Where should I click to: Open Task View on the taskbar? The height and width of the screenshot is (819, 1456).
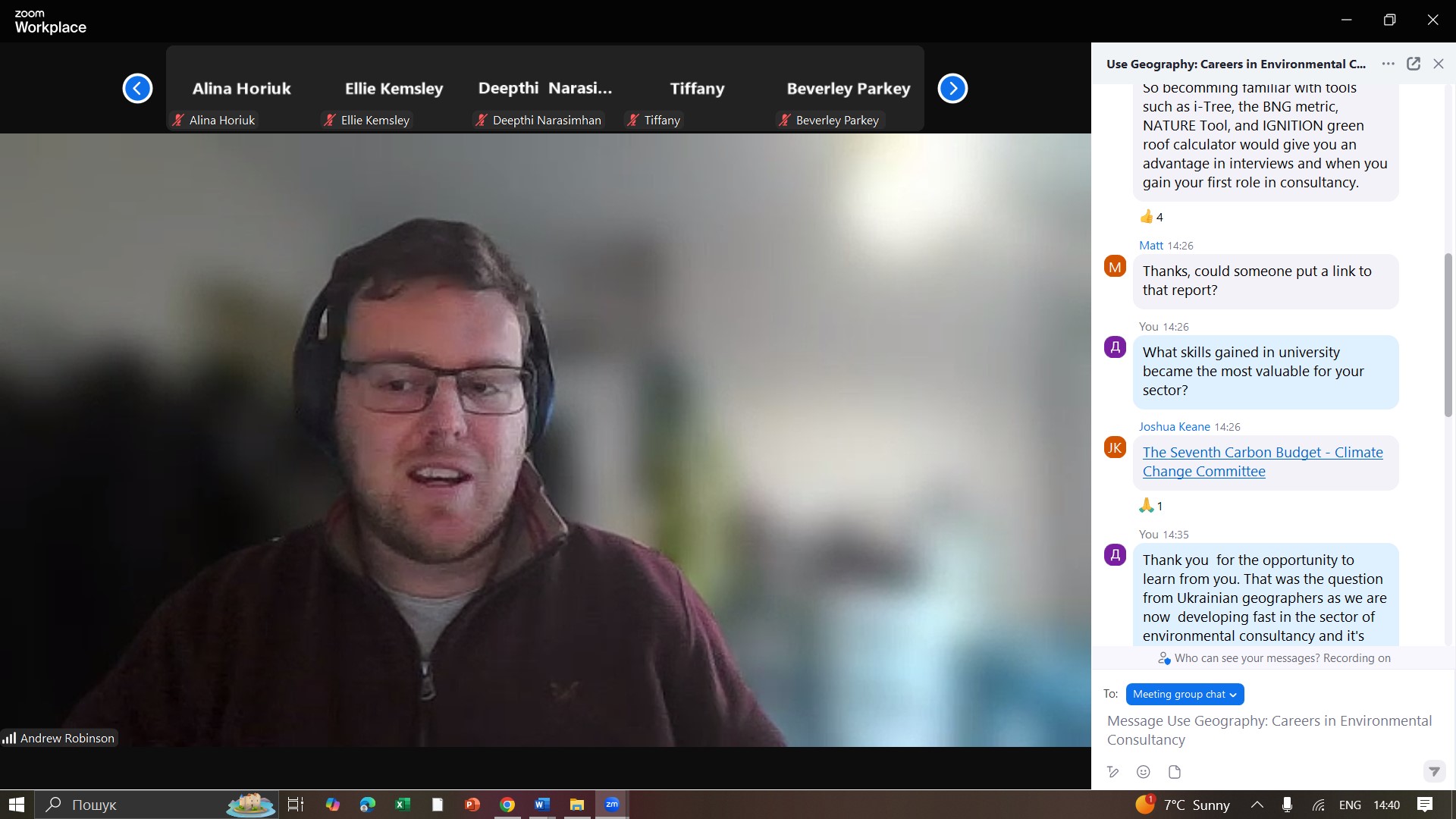click(x=296, y=805)
